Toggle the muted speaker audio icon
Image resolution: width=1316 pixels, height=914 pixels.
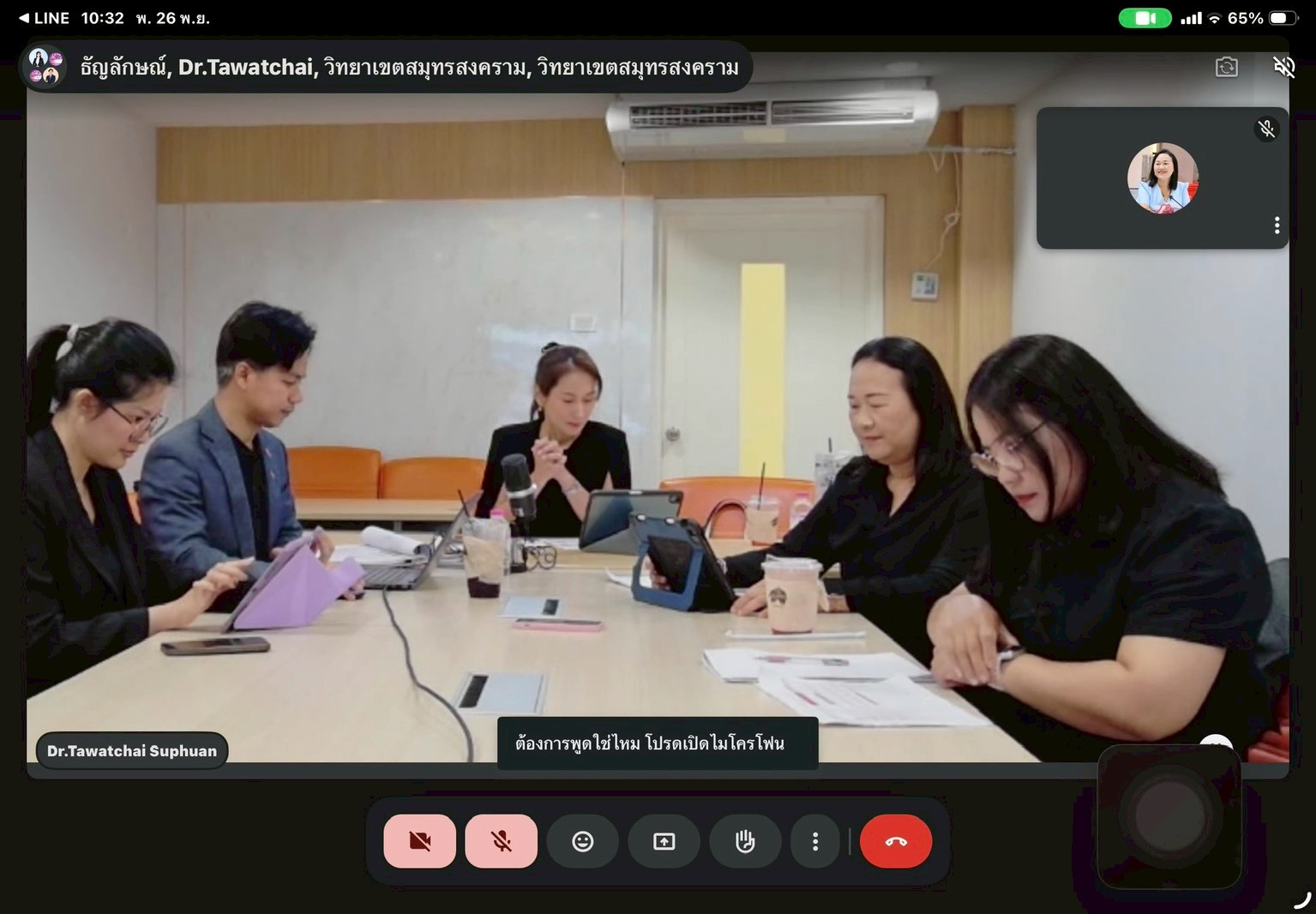tap(1283, 67)
